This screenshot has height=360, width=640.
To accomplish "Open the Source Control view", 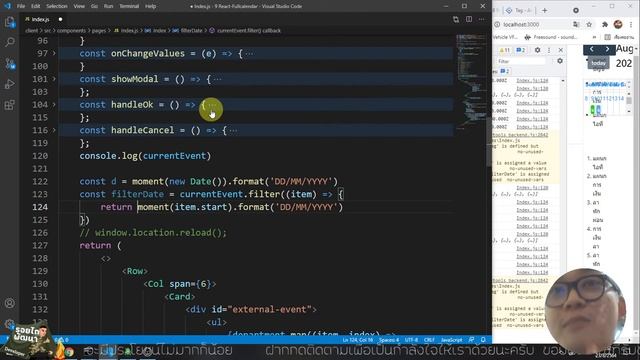I will (x=10, y=64).
